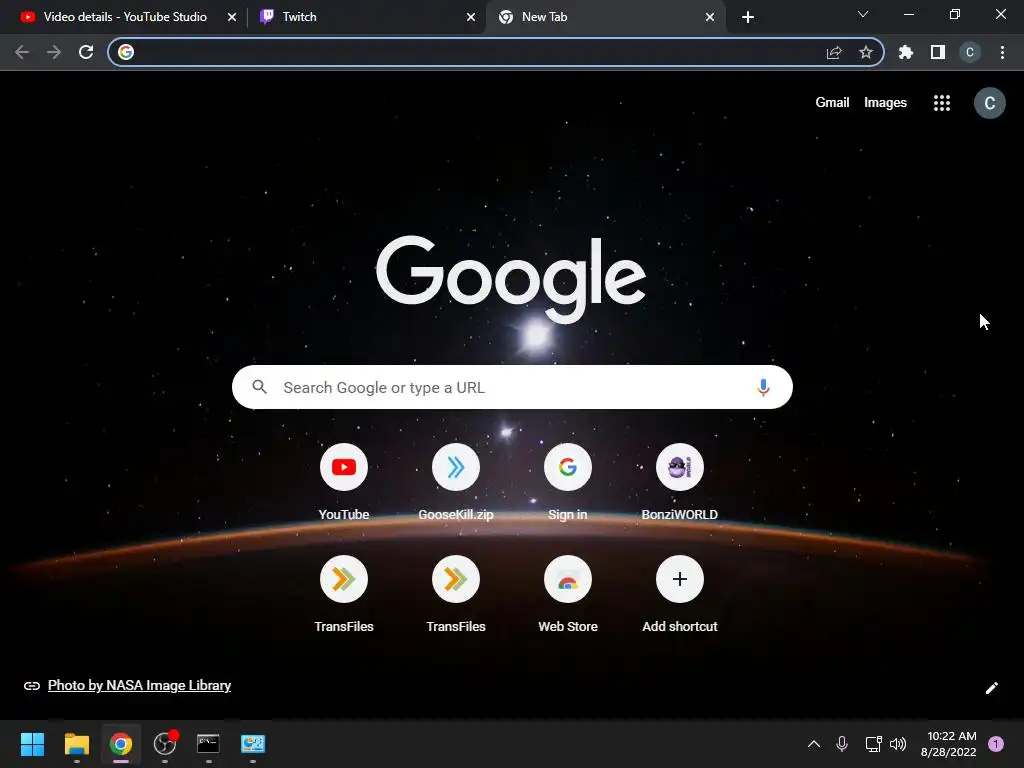
Task: Focus the Search Google or type a URL box
Action: click(x=512, y=387)
